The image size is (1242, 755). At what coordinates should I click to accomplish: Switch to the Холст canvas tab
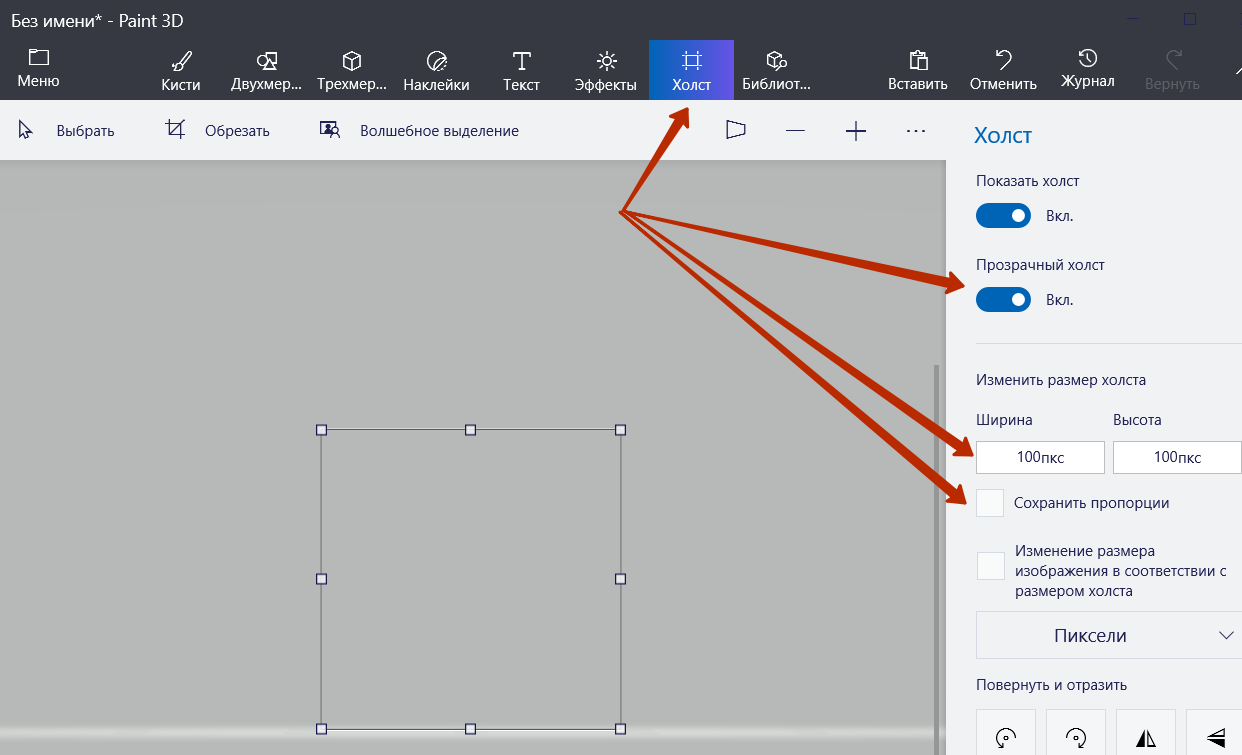point(691,70)
